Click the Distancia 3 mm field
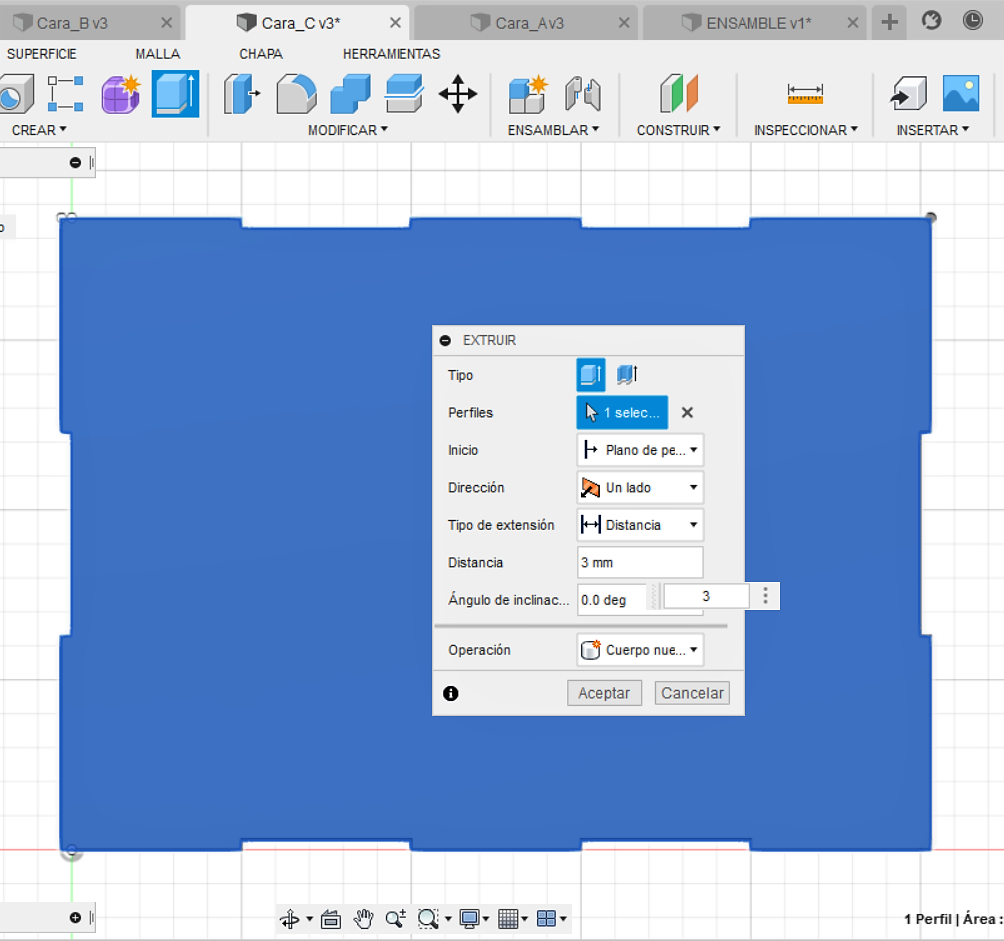Screen dimensions: 1004x941 (640, 563)
